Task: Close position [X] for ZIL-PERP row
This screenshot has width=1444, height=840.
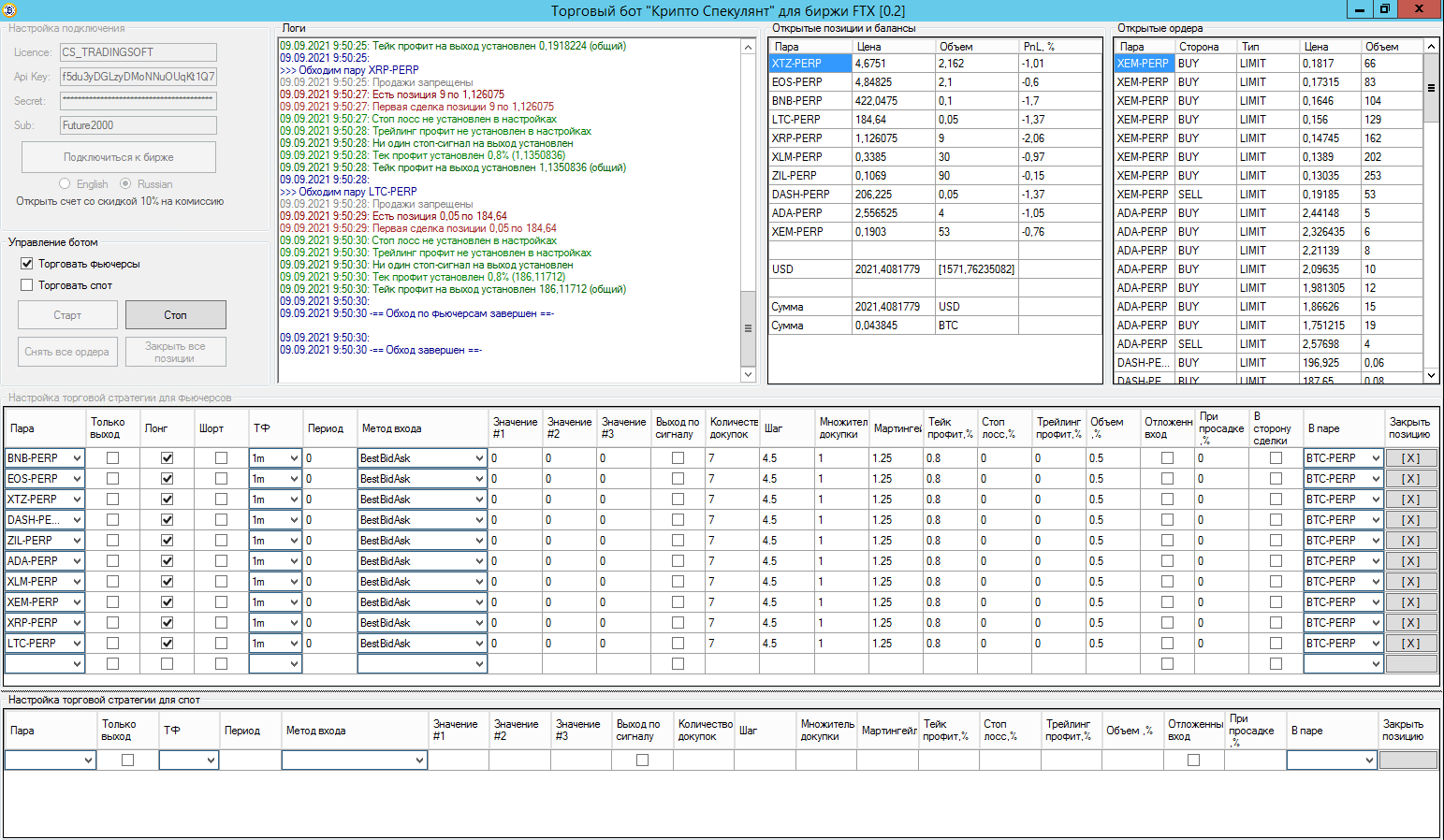Action: click(1410, 541)
